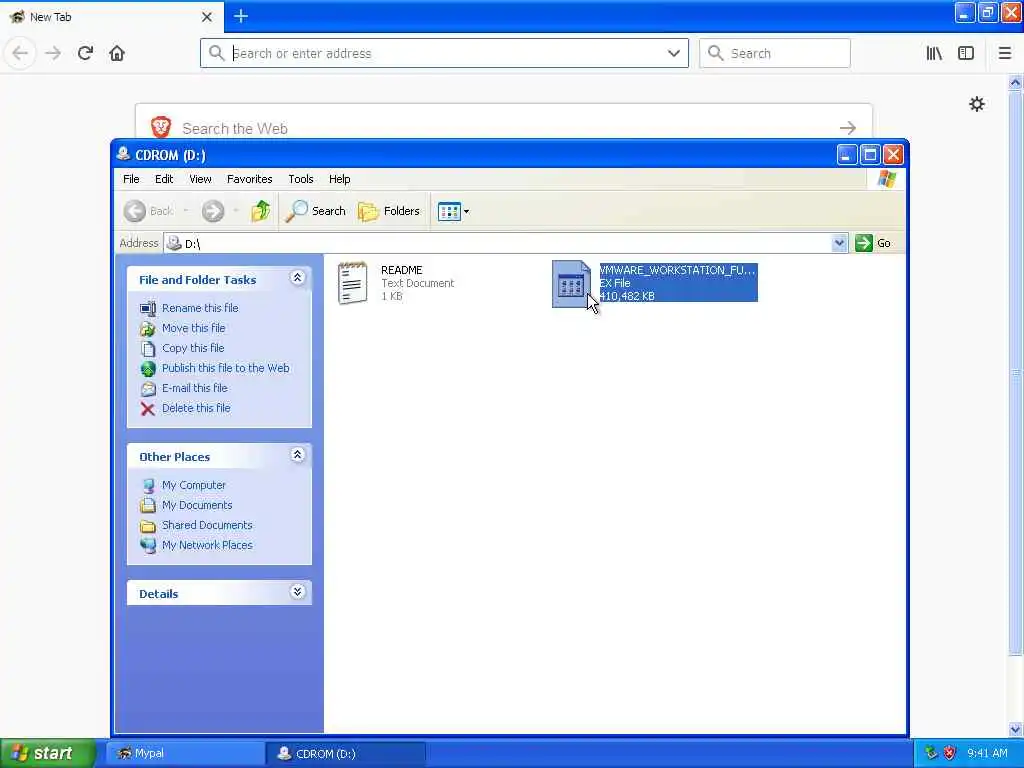Screen dimensions: 1024x768
Task: Open the Tools menu
Action: pos(301,179)
